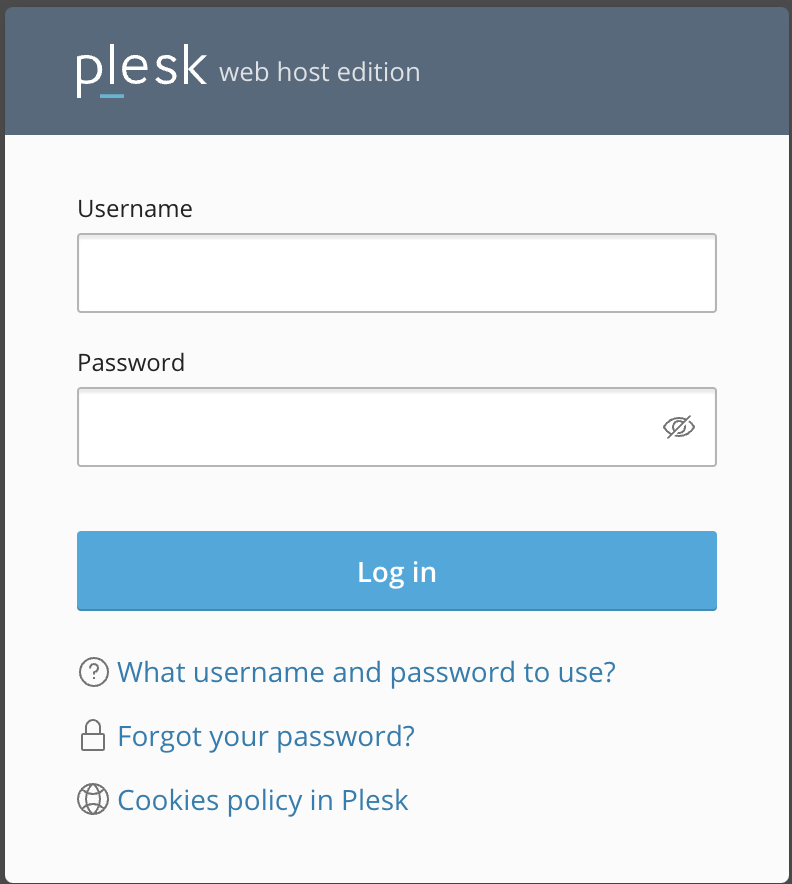Viewport: 792px width, 884px height.
Task: Focus the Password text field
Action: point(397,427)
